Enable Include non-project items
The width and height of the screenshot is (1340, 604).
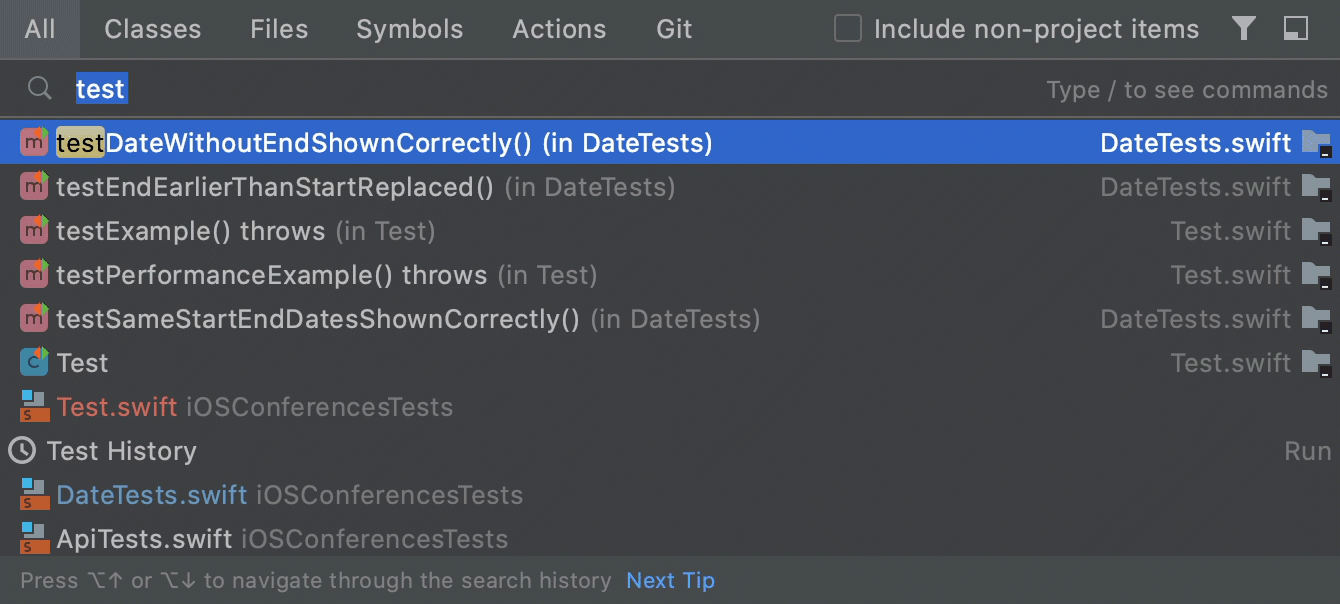847,29
